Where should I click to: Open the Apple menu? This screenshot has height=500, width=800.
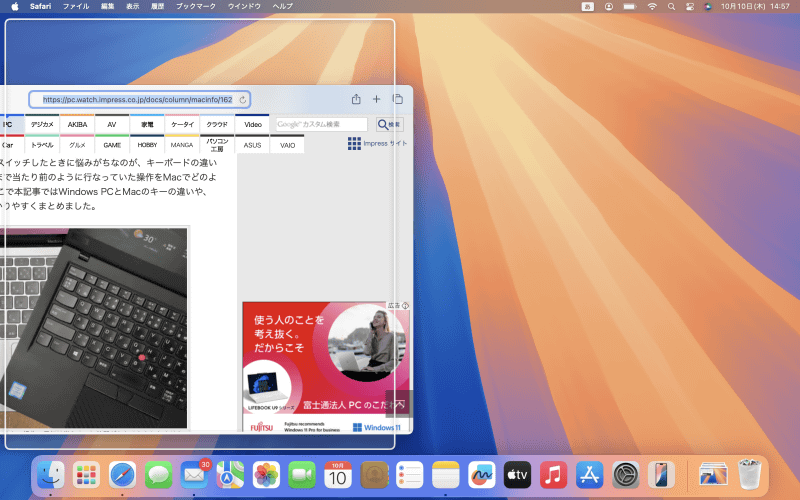coord(15,6)
